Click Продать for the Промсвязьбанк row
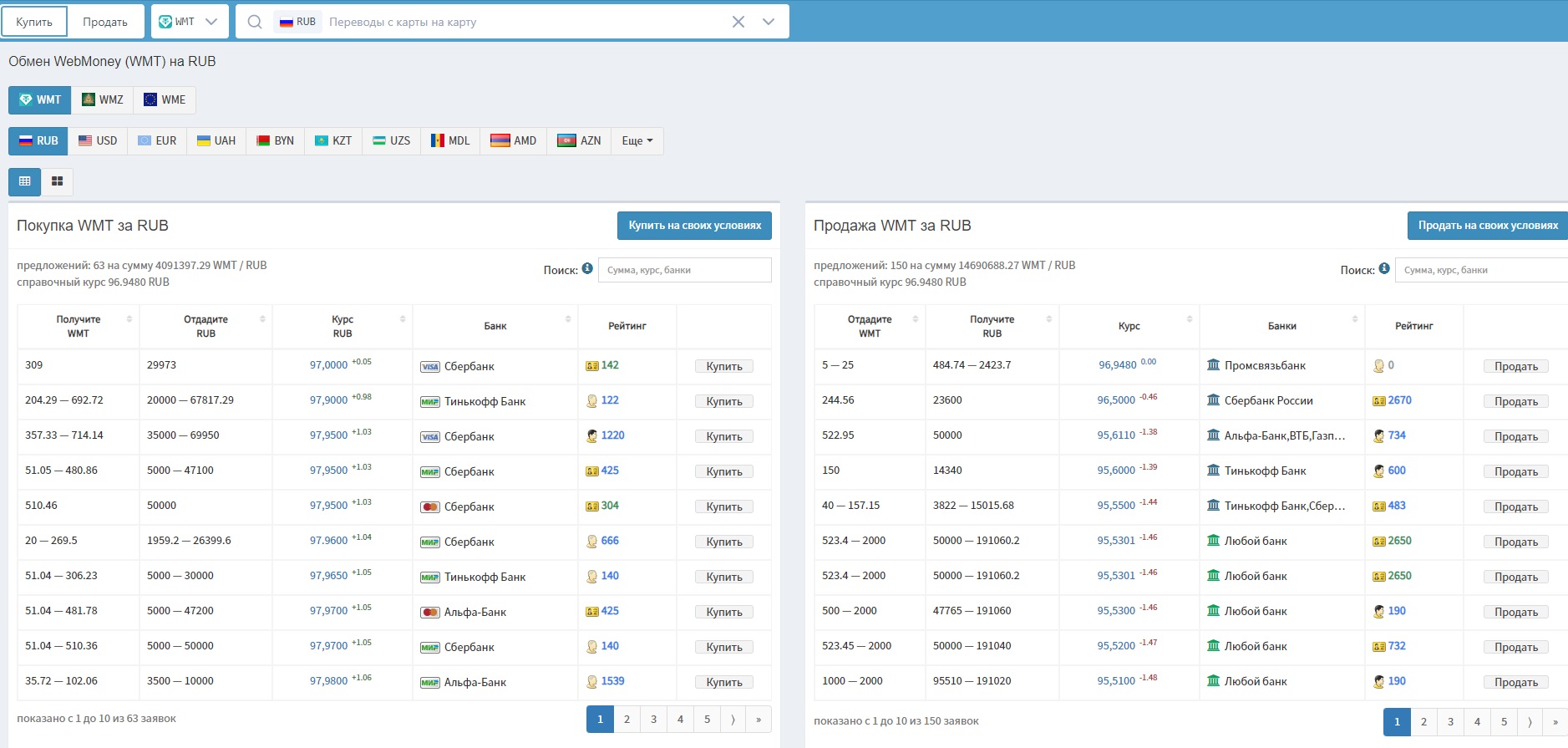The height and width of the screenshot is (748, 1568). pyautogui.click(x=1516, y=366)
